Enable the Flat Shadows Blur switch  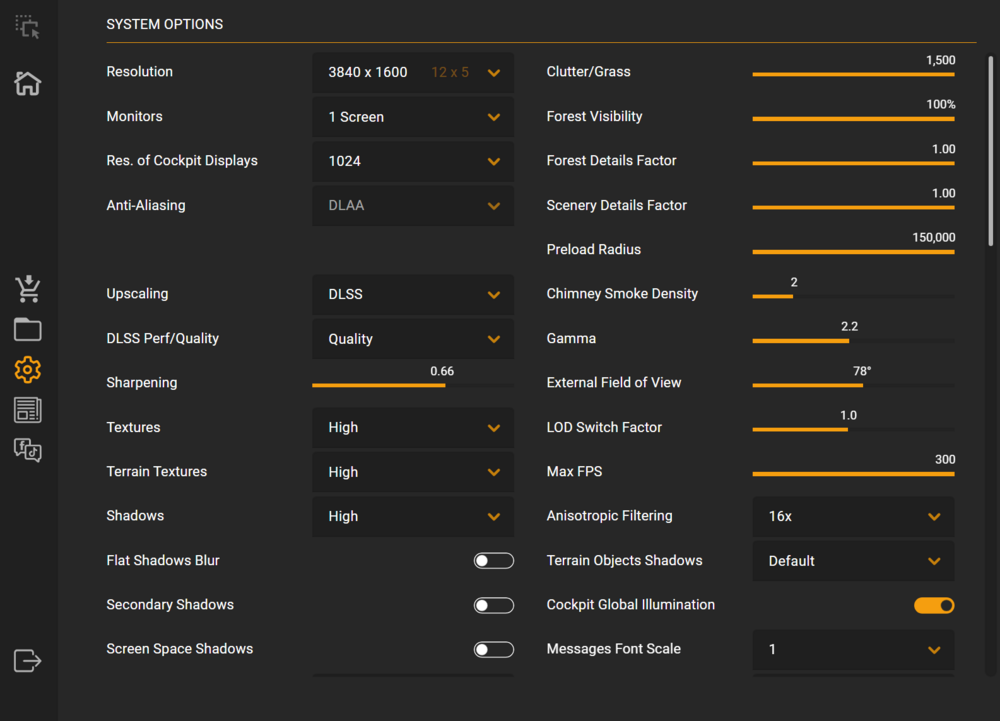(493, 561)
